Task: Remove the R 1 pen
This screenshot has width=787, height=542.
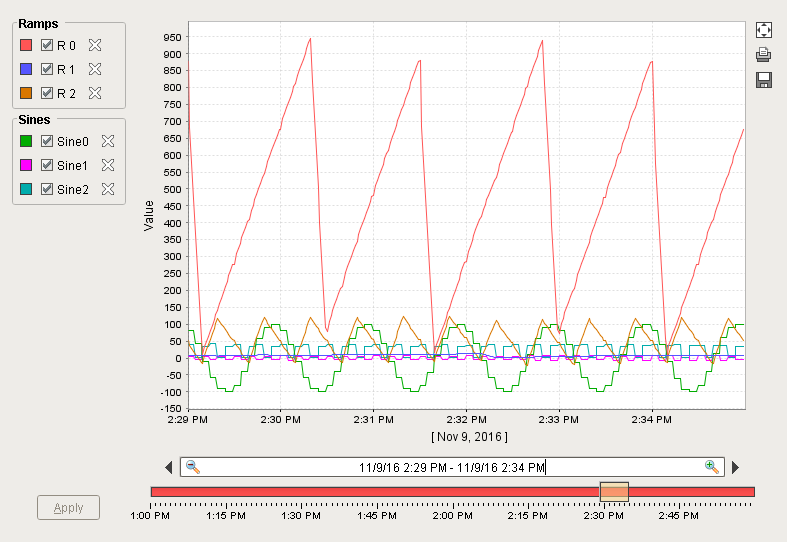Action: tap(96, 69)
